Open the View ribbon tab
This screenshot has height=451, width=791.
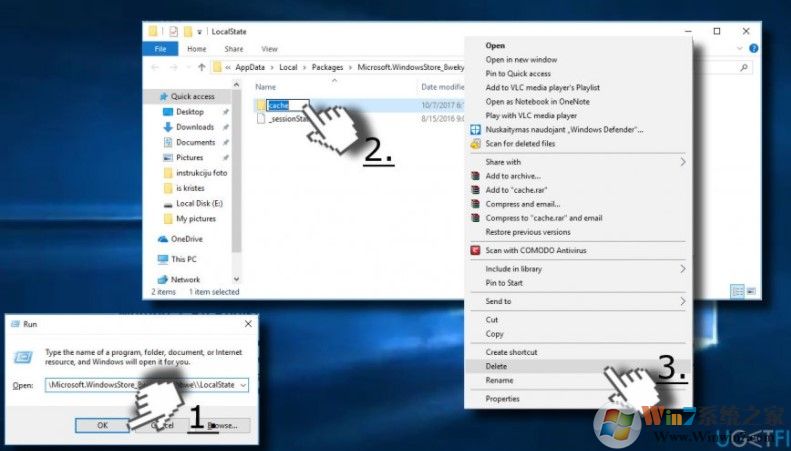tap(269, 49)
